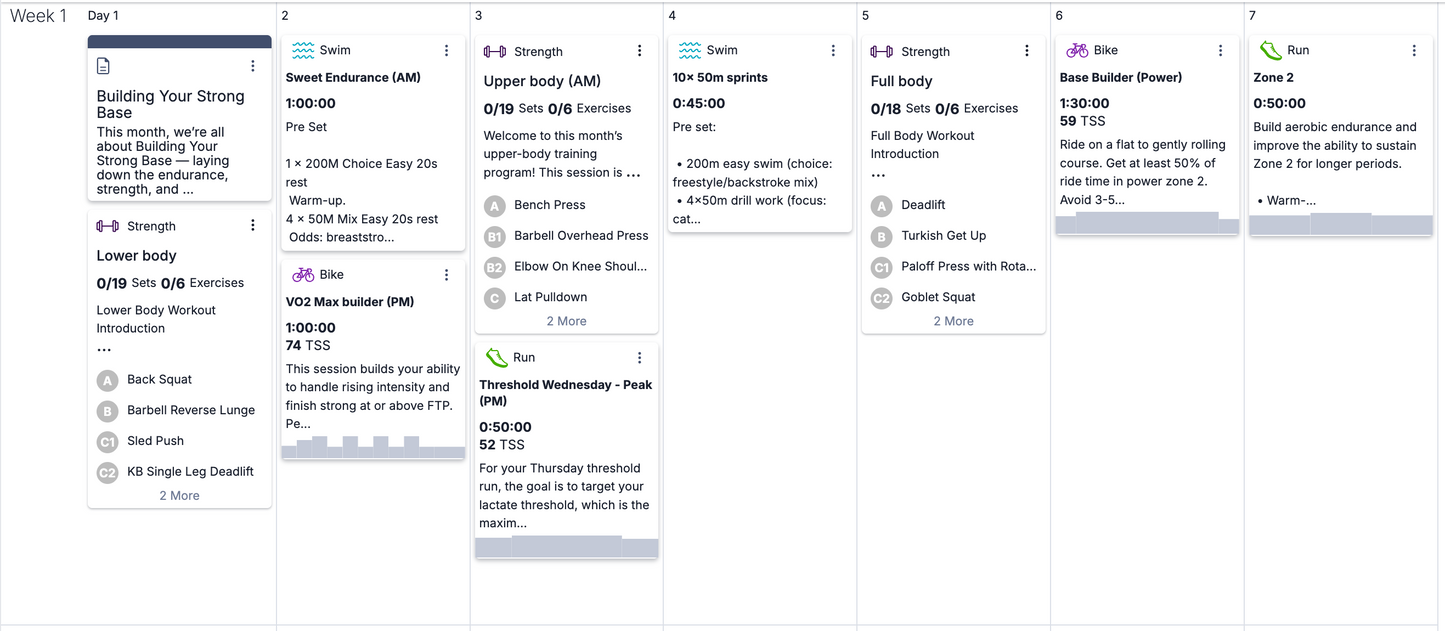Image resolution: width=1445 pixels, height=631 pixels.
Task: Click the ellipsis under Full Body Workout Introduction
Action: point(877,174)
